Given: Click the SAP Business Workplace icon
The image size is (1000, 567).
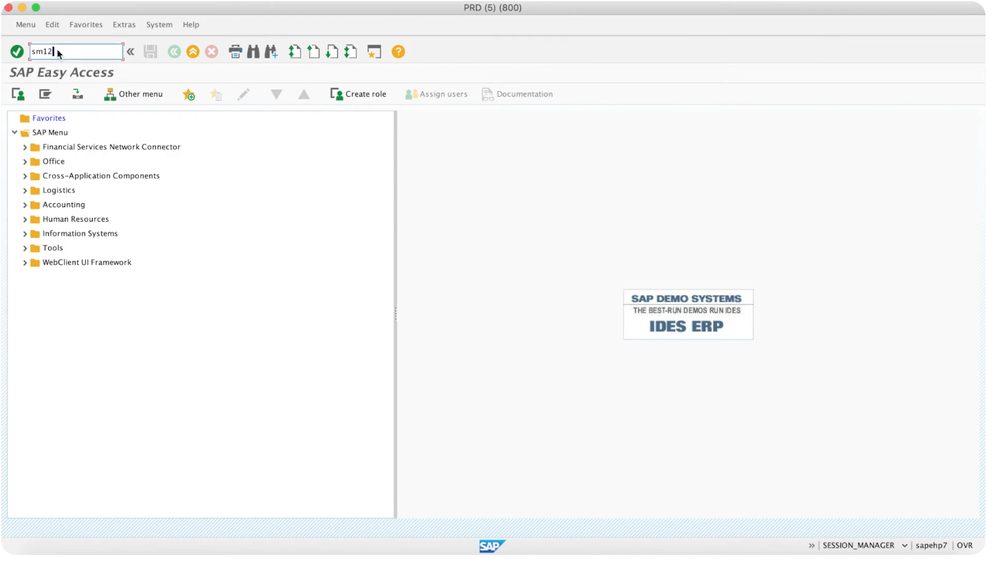Looking at the screenshot, I should pyautogui.click(x=77, y=94).
